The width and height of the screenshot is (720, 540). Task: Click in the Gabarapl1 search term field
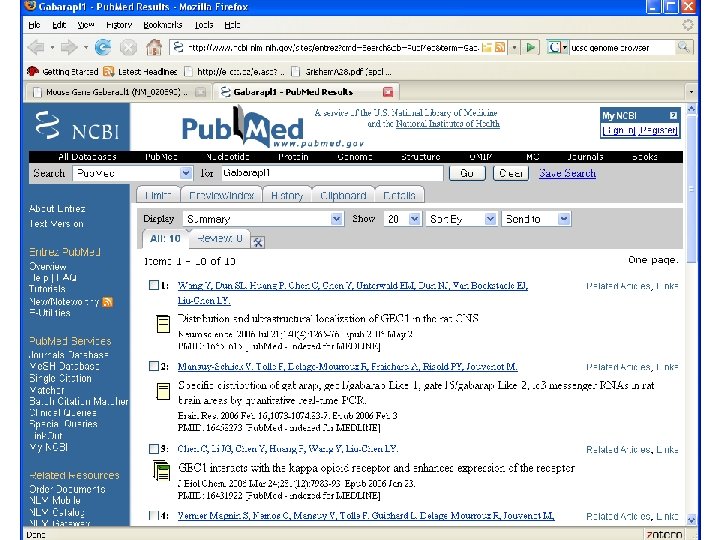click(331, 173)
